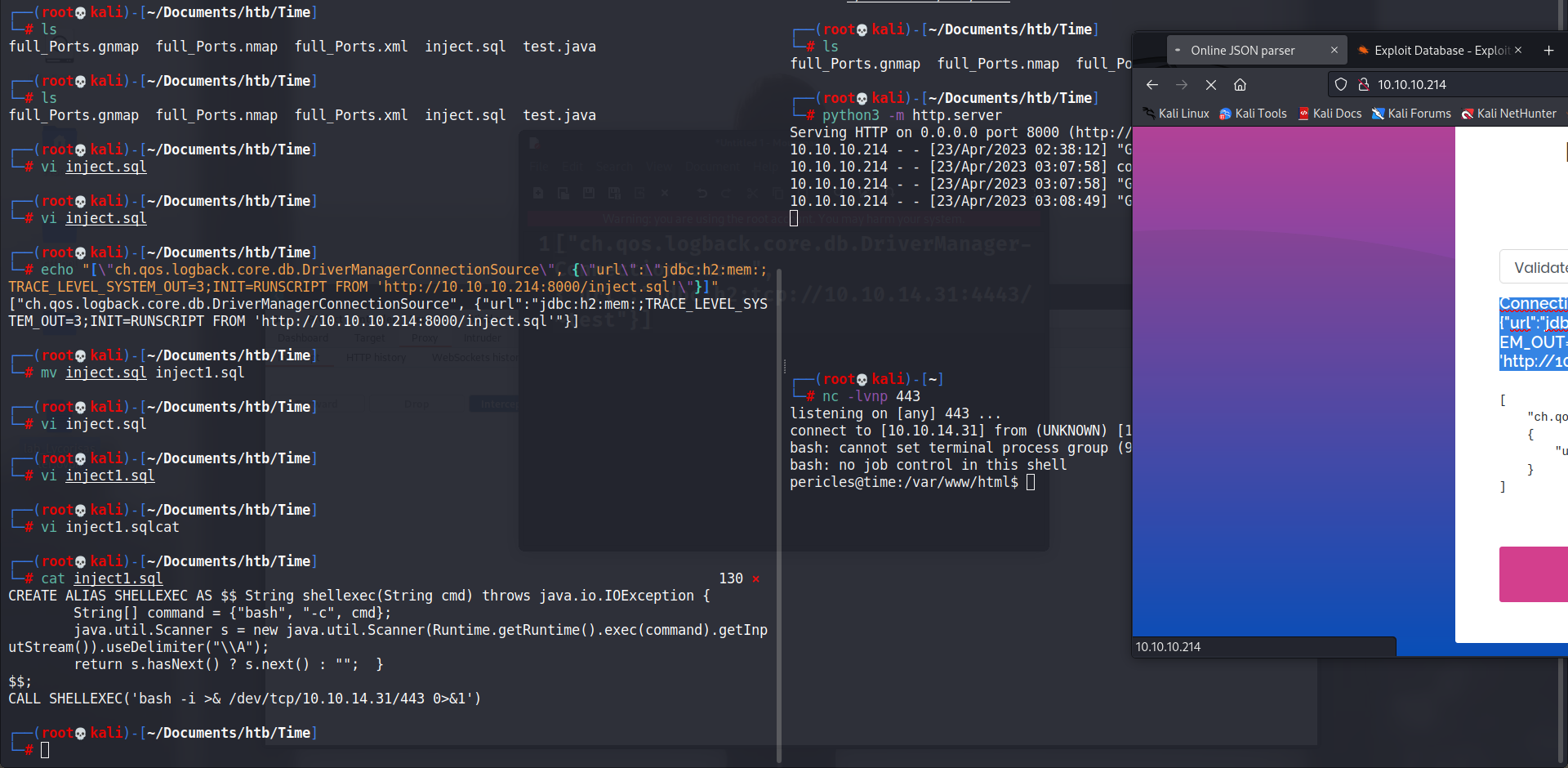Open the Validate dropdown on the page

pyautogui.click(x=1534, y=267)
